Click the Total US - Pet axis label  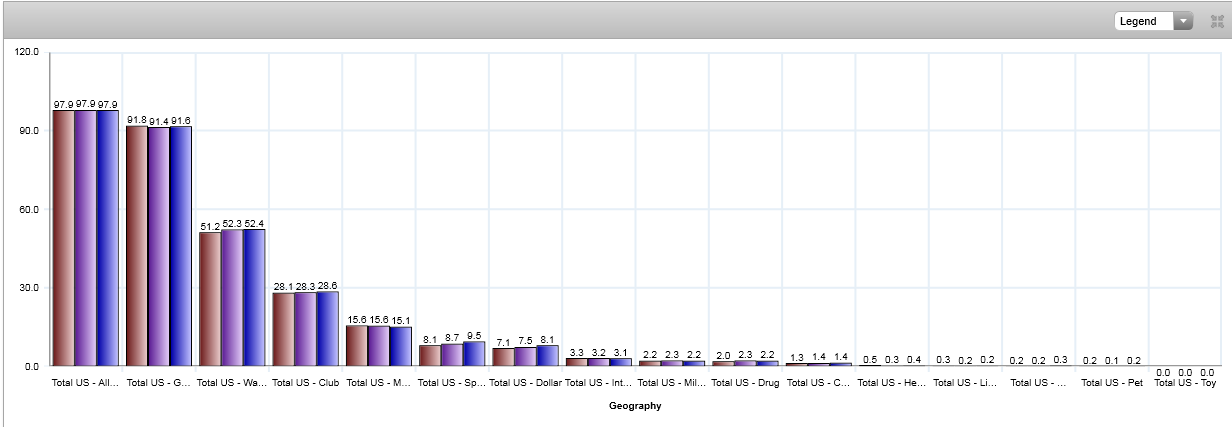point(1112,382)
